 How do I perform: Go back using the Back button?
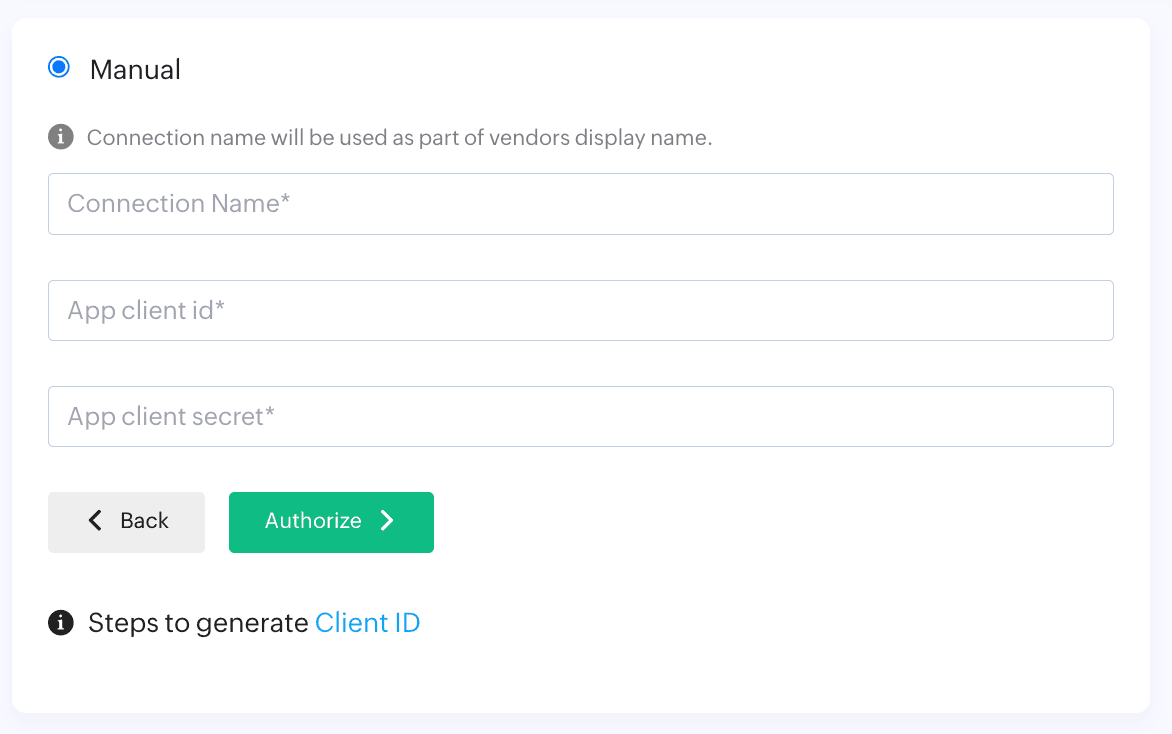coord(126,522)
